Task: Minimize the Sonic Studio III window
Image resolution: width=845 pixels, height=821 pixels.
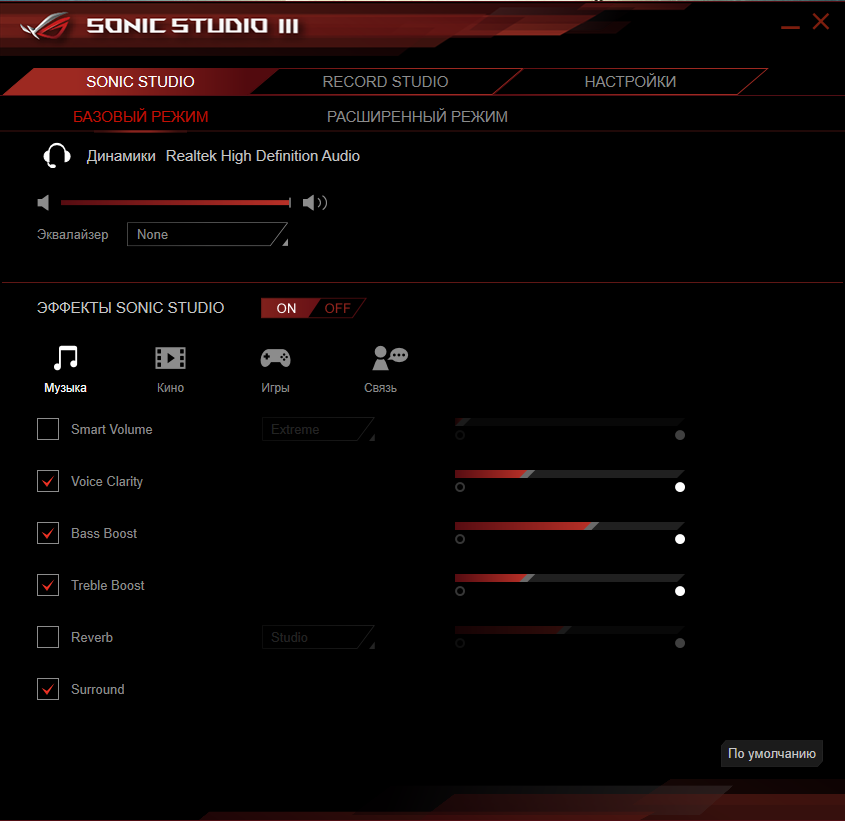Action: tap(790, 27)
